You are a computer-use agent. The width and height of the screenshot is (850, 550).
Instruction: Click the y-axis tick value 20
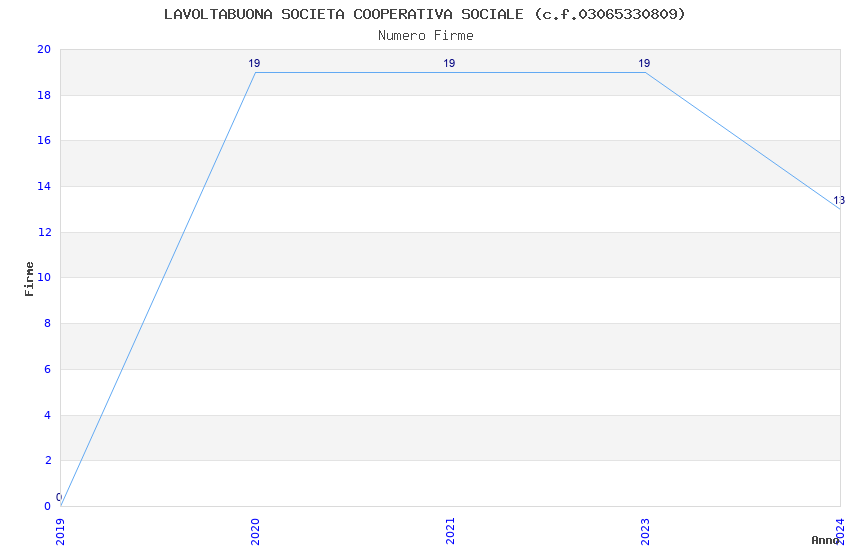[x=44, y=49]
